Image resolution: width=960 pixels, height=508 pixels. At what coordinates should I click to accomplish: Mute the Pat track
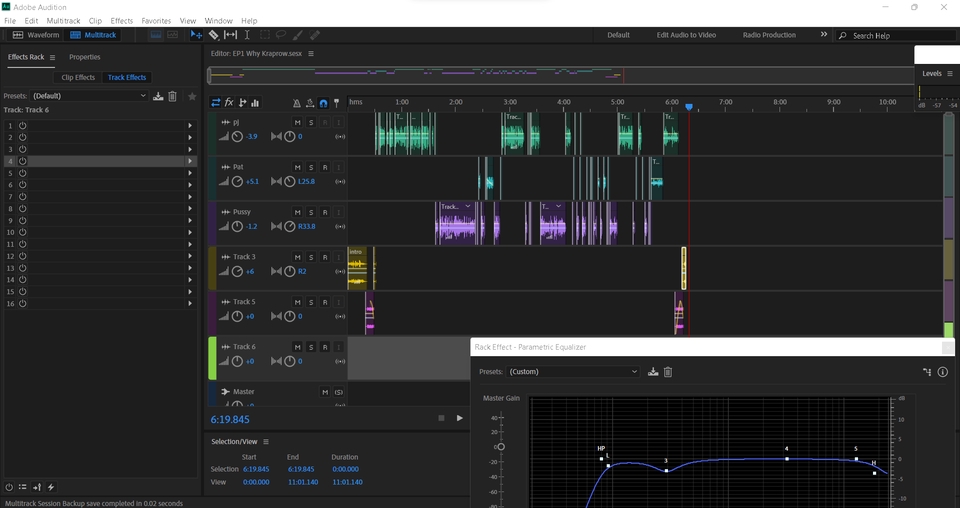tap(297, 167)
